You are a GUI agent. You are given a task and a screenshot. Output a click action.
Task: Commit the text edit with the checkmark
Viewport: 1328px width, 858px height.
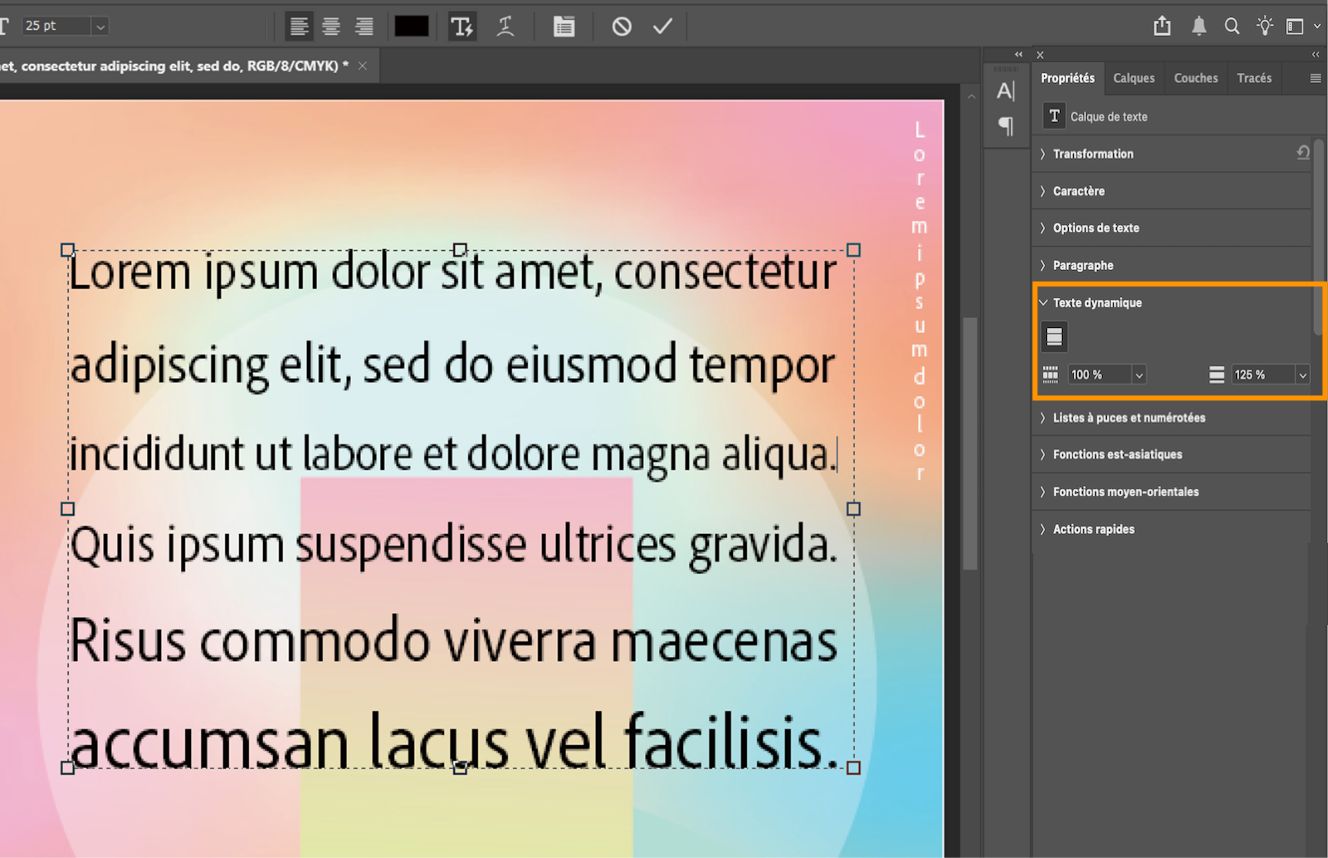[662, 26]
